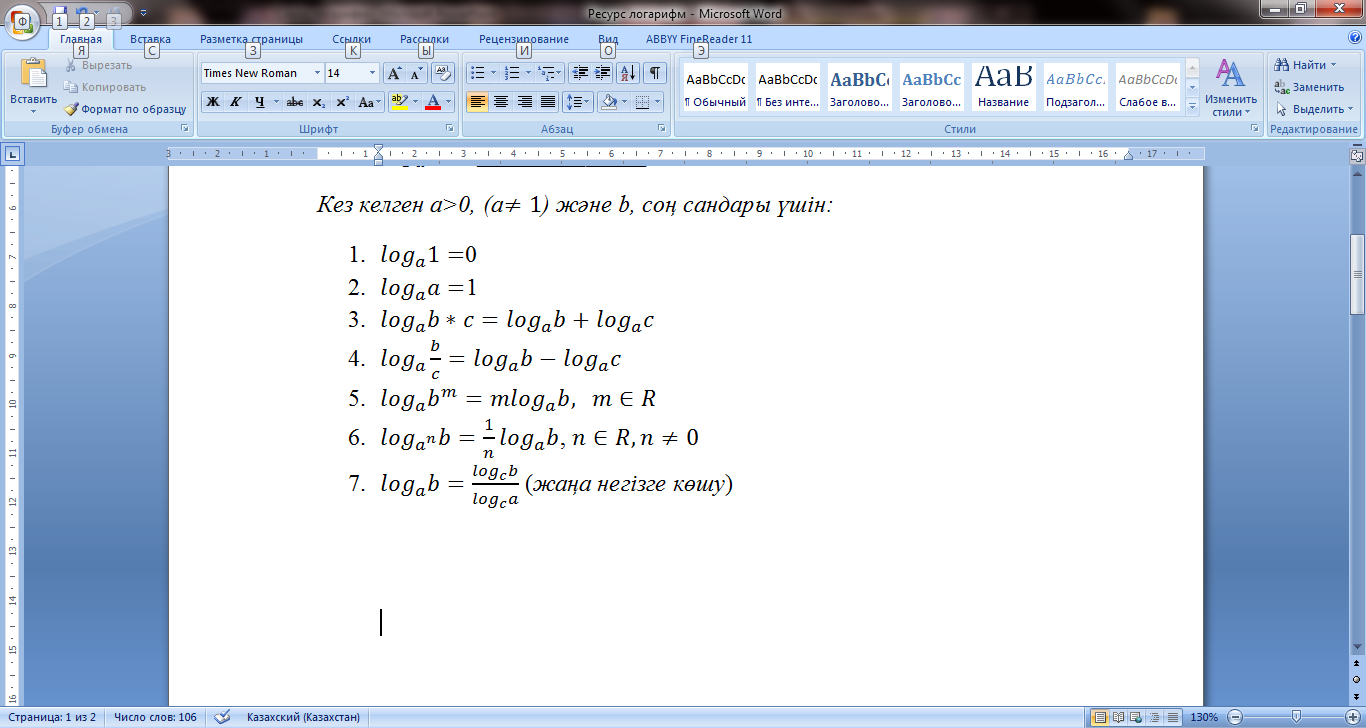Click the vertical scrollbar thumb
This screenshot has width=1366, height=728.
(1357, 276)
